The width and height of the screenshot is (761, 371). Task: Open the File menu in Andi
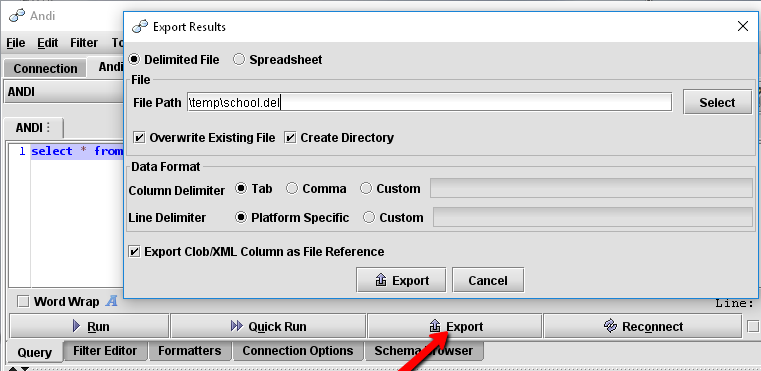click(x=16, y=43)
